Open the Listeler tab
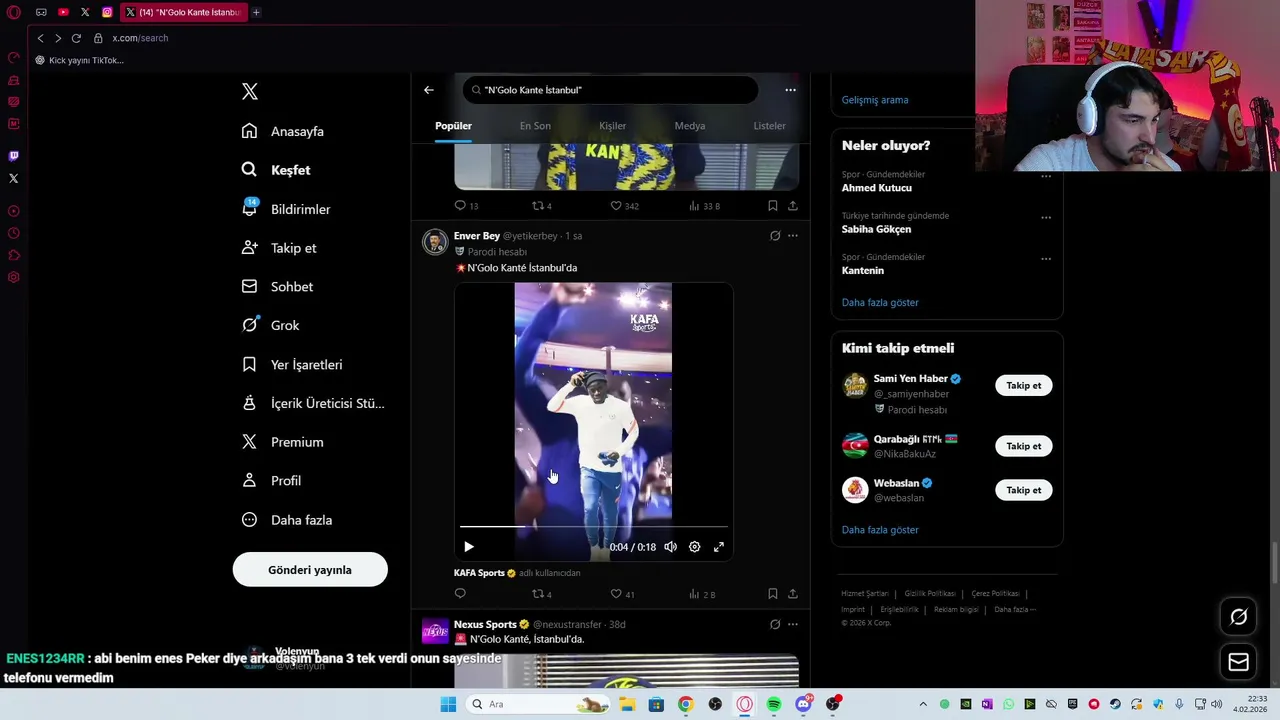This screenshot has height=720, width=1280. (x=769, y=126)
